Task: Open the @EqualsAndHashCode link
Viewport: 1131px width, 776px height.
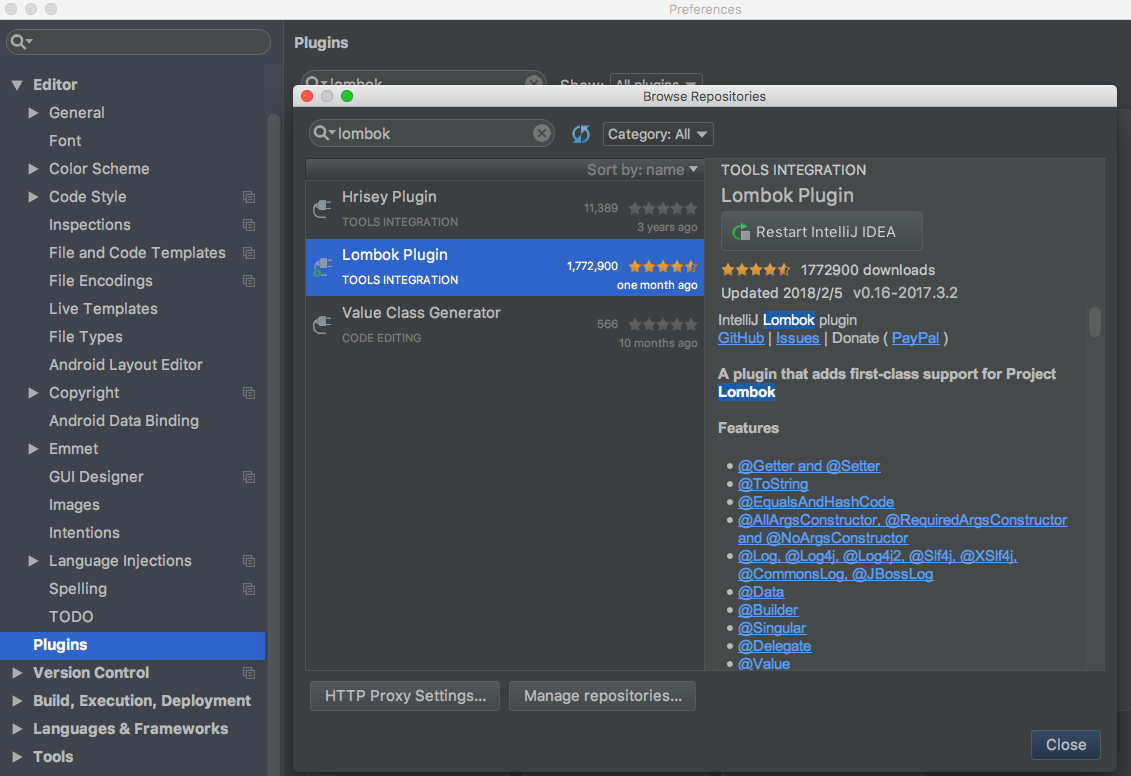Action: (x=816, y=502)
